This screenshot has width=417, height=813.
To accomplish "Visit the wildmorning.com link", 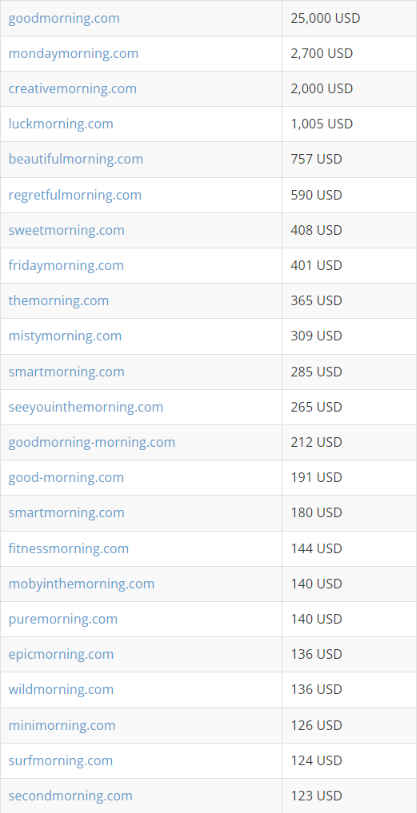I will (x=61, y=690).
